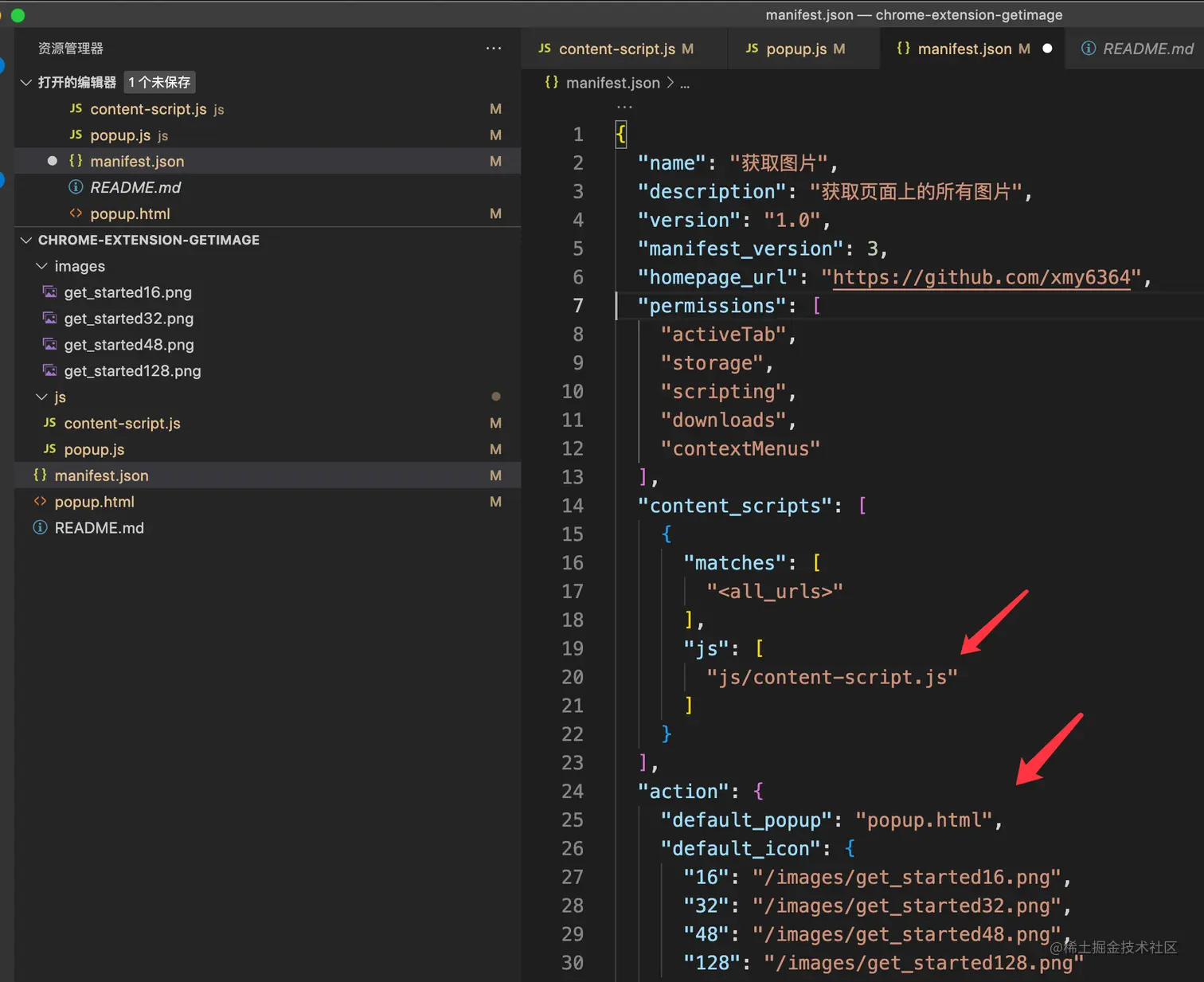Click braces icon in the breadcrumb bar

551,83
